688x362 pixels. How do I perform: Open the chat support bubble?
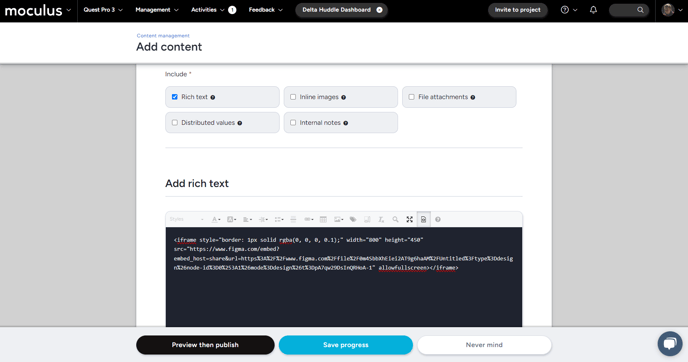tap(670, 343)
